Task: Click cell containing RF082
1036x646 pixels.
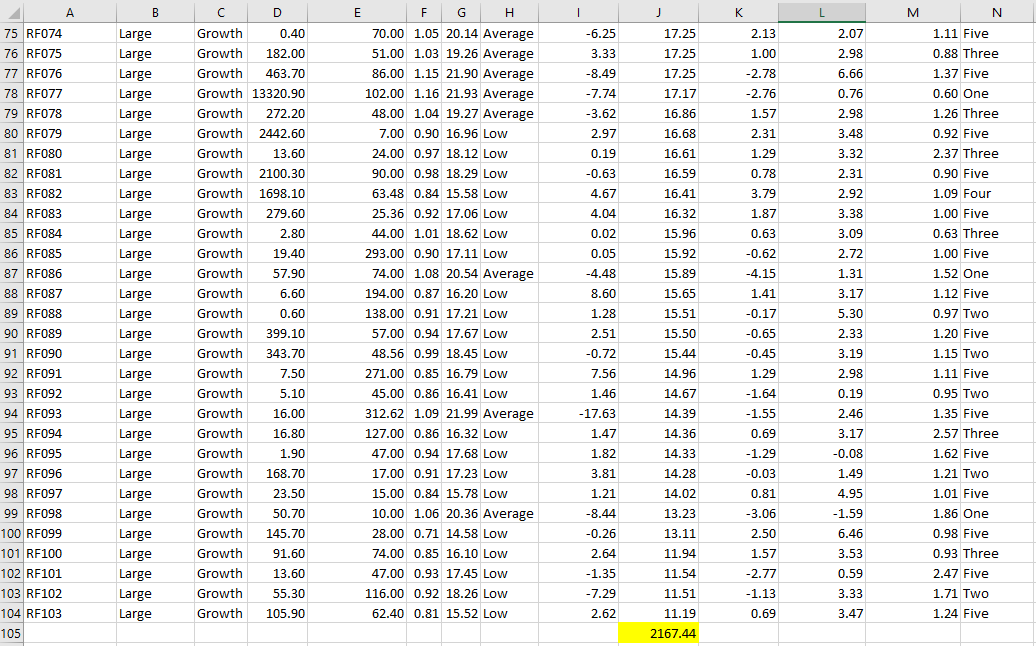Action: [70, 194]
